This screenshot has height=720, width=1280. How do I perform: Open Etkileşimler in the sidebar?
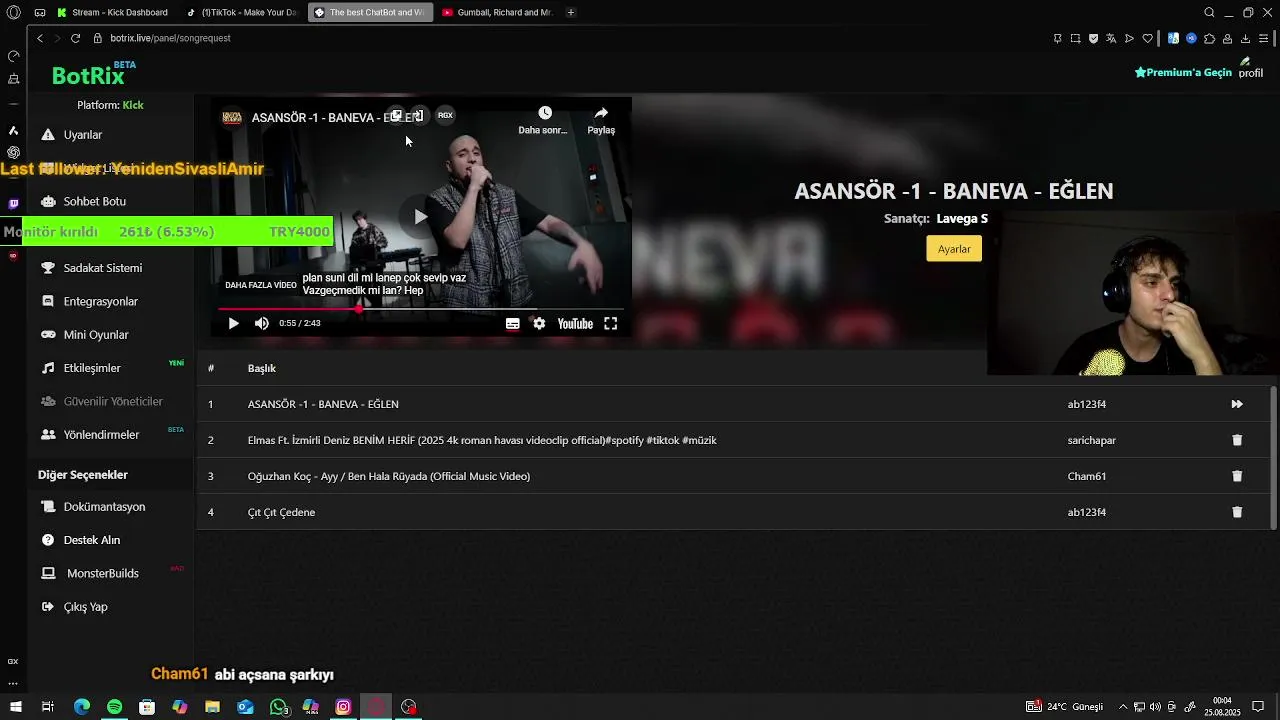coord(91,368)
